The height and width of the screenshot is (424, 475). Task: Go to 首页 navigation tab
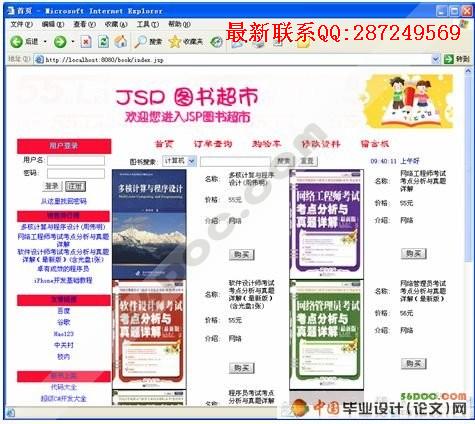164,144
